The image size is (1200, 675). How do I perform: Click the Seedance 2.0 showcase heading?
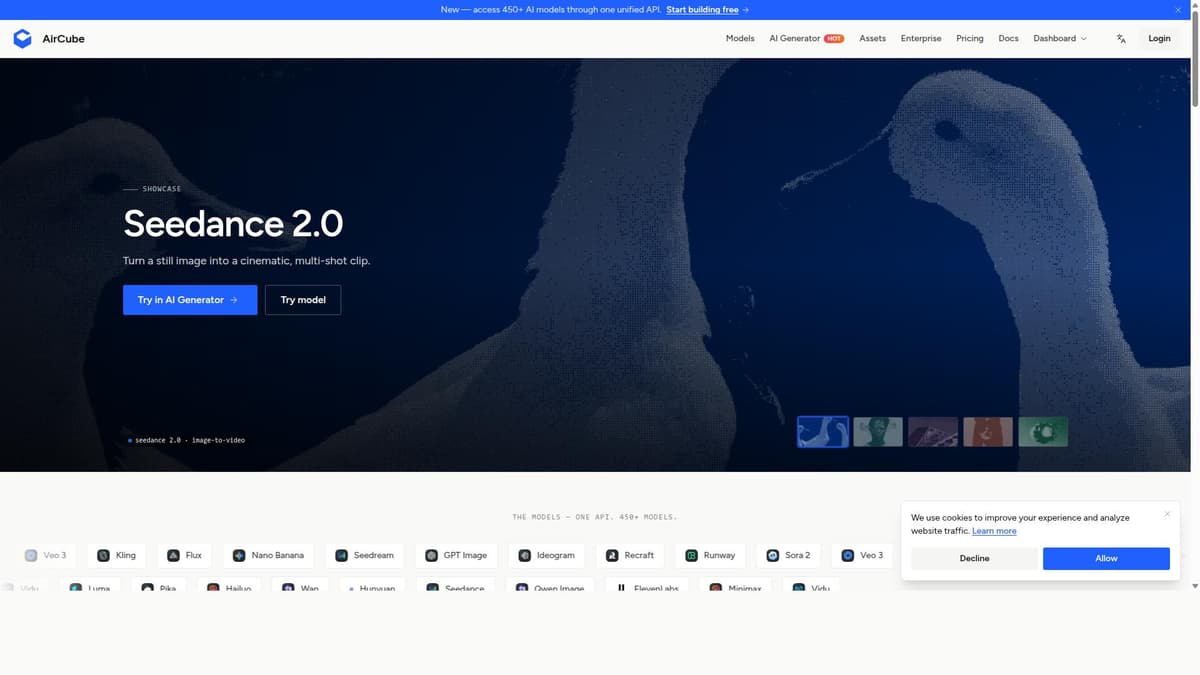233,223
